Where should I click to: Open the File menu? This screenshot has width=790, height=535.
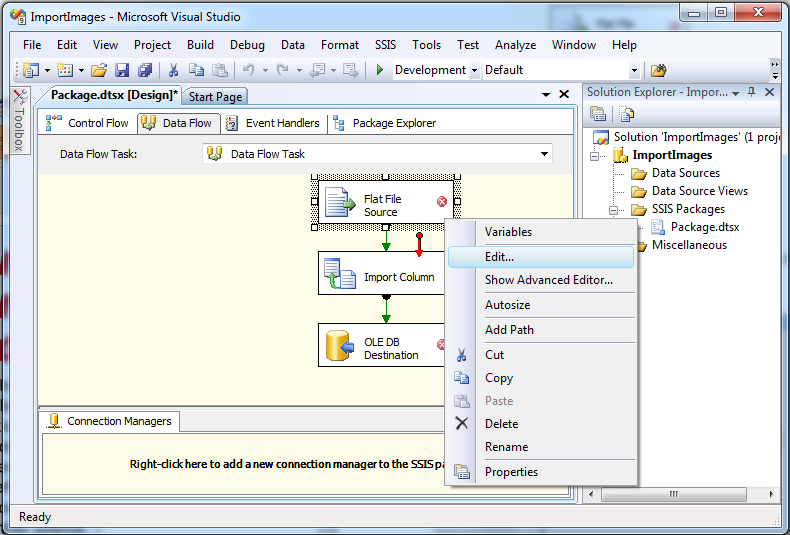(32, 45)
